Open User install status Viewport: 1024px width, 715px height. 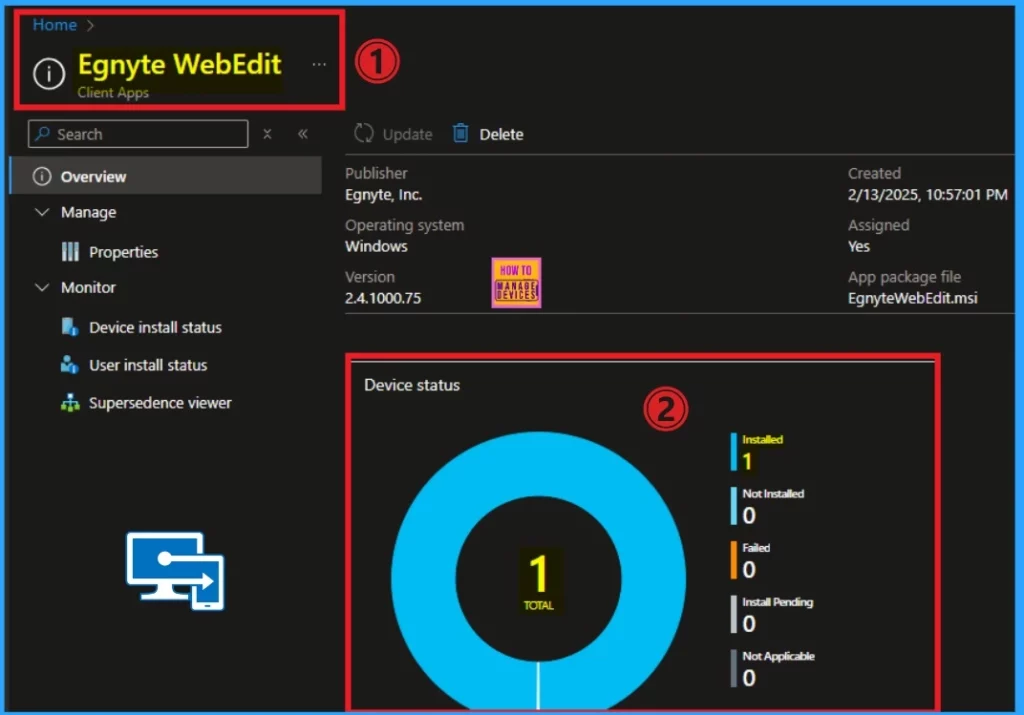click(x=148, y=365)
